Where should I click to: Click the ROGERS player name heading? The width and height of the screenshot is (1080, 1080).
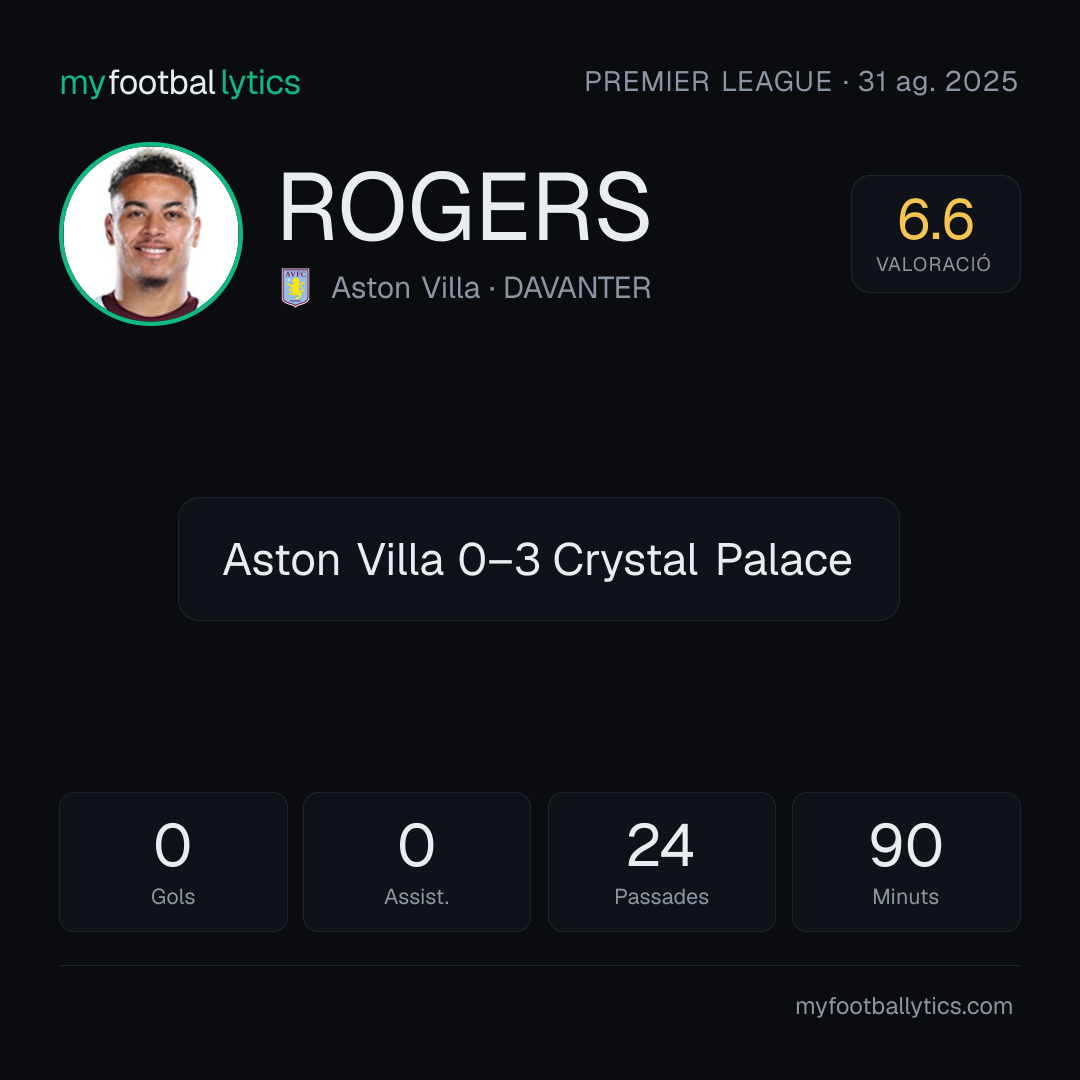coord(464,207)
